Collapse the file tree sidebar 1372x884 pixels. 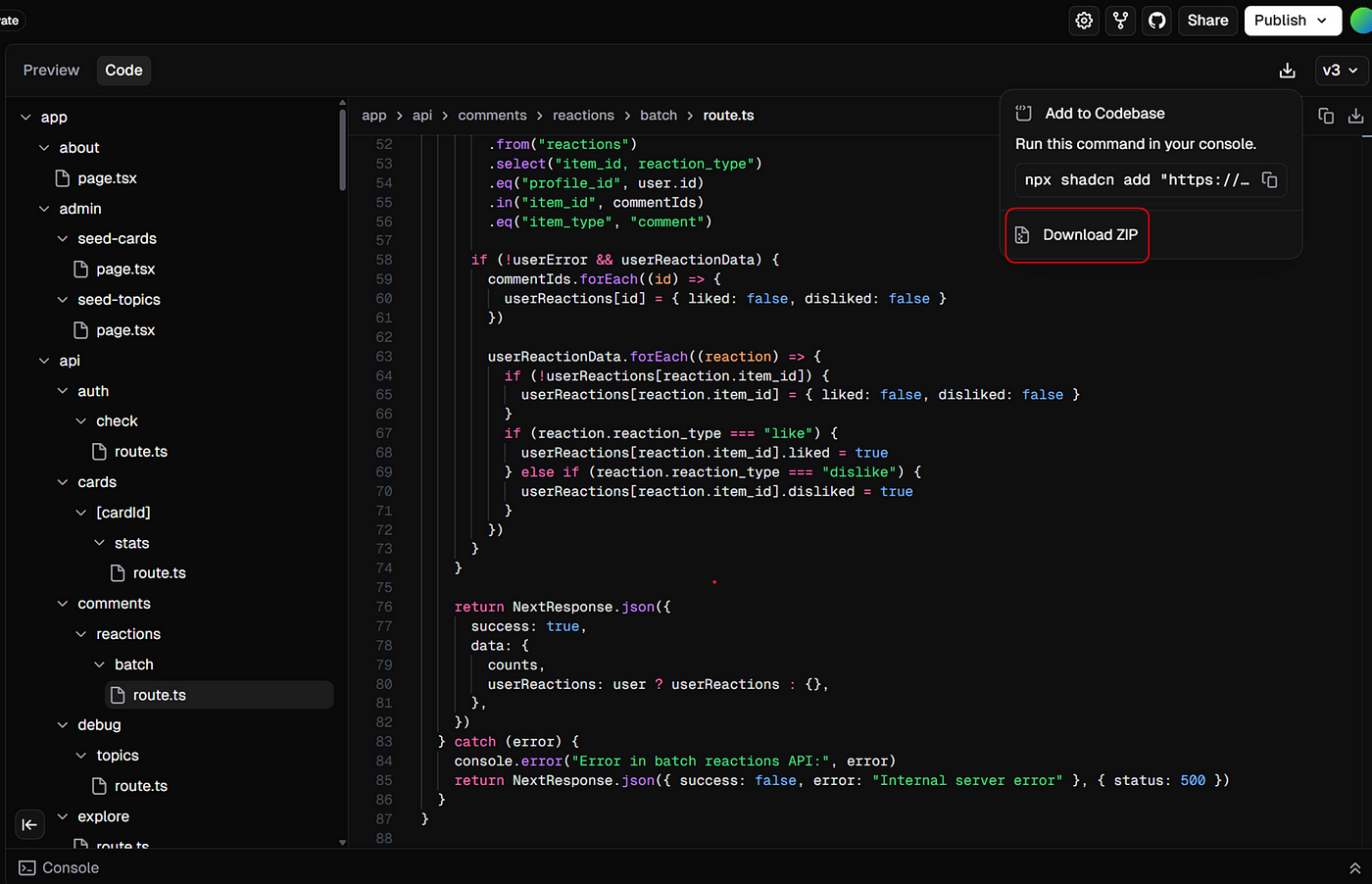(29, 824)
